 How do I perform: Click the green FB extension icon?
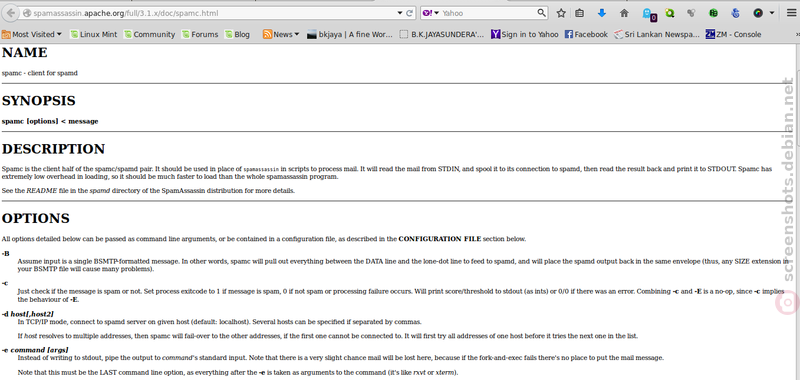pyautogui.click(x=714, y=13)
